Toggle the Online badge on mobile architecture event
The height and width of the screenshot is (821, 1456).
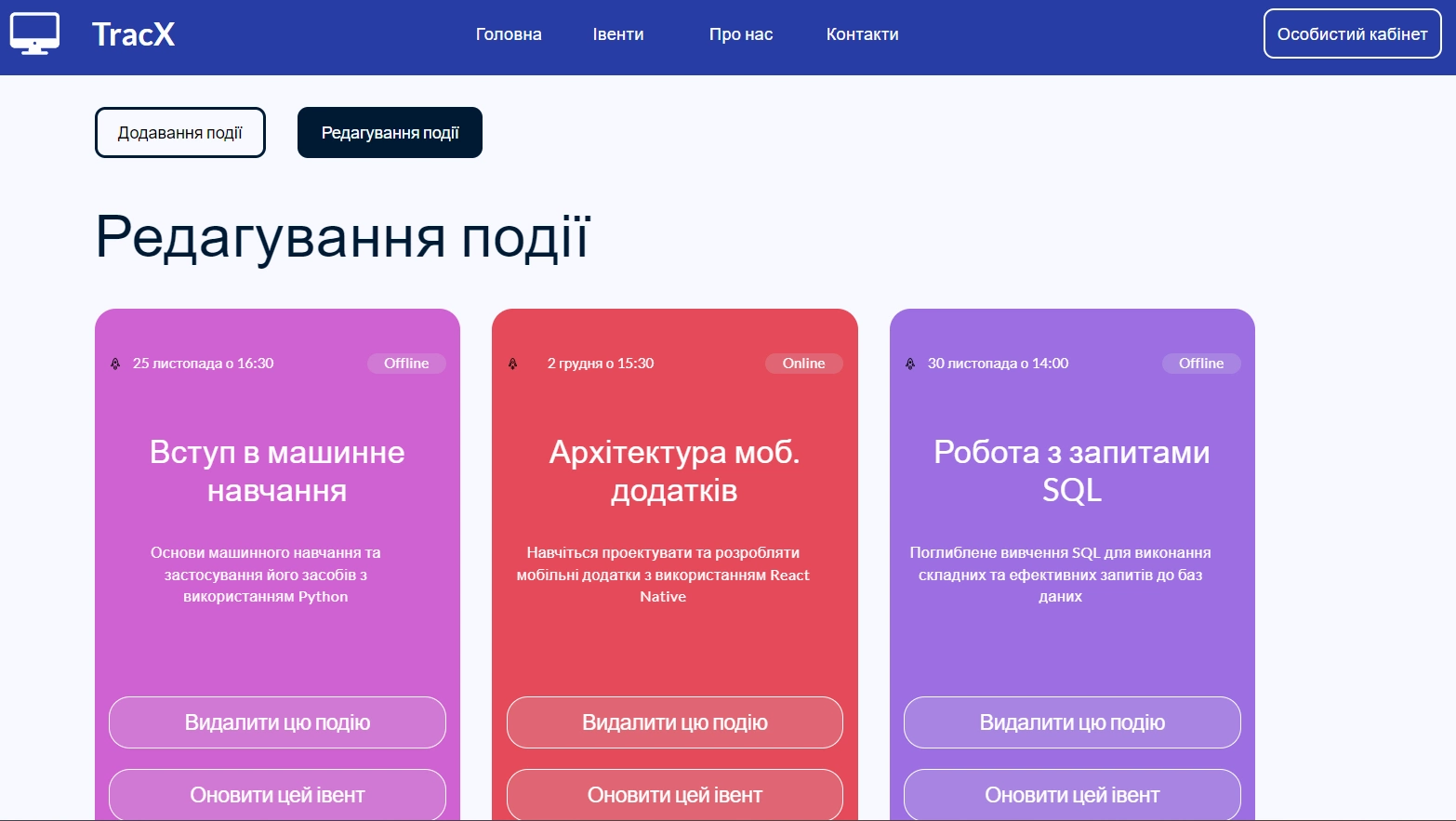tap(803, 364)
